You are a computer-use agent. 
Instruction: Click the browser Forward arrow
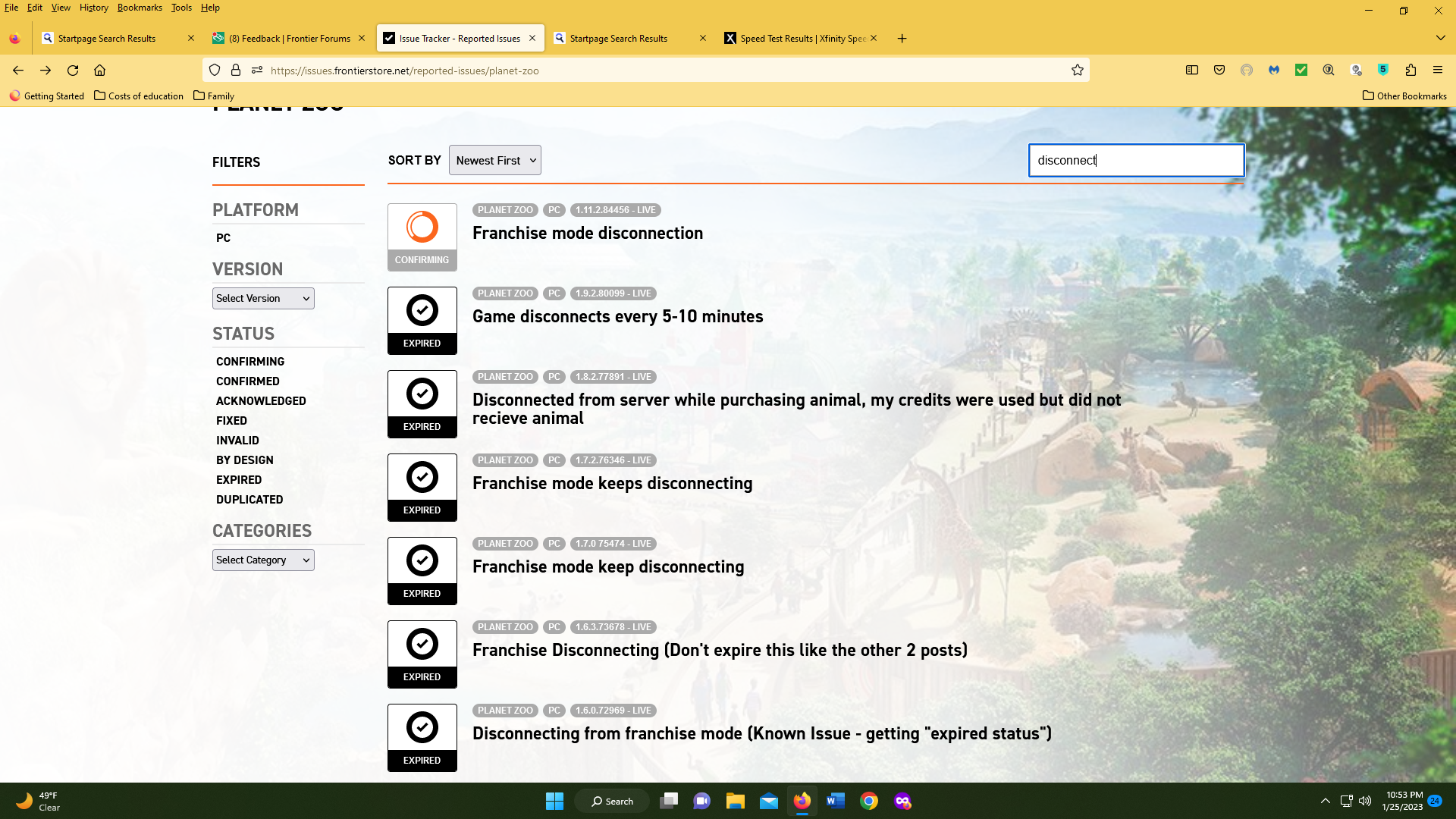coord(45,70)
